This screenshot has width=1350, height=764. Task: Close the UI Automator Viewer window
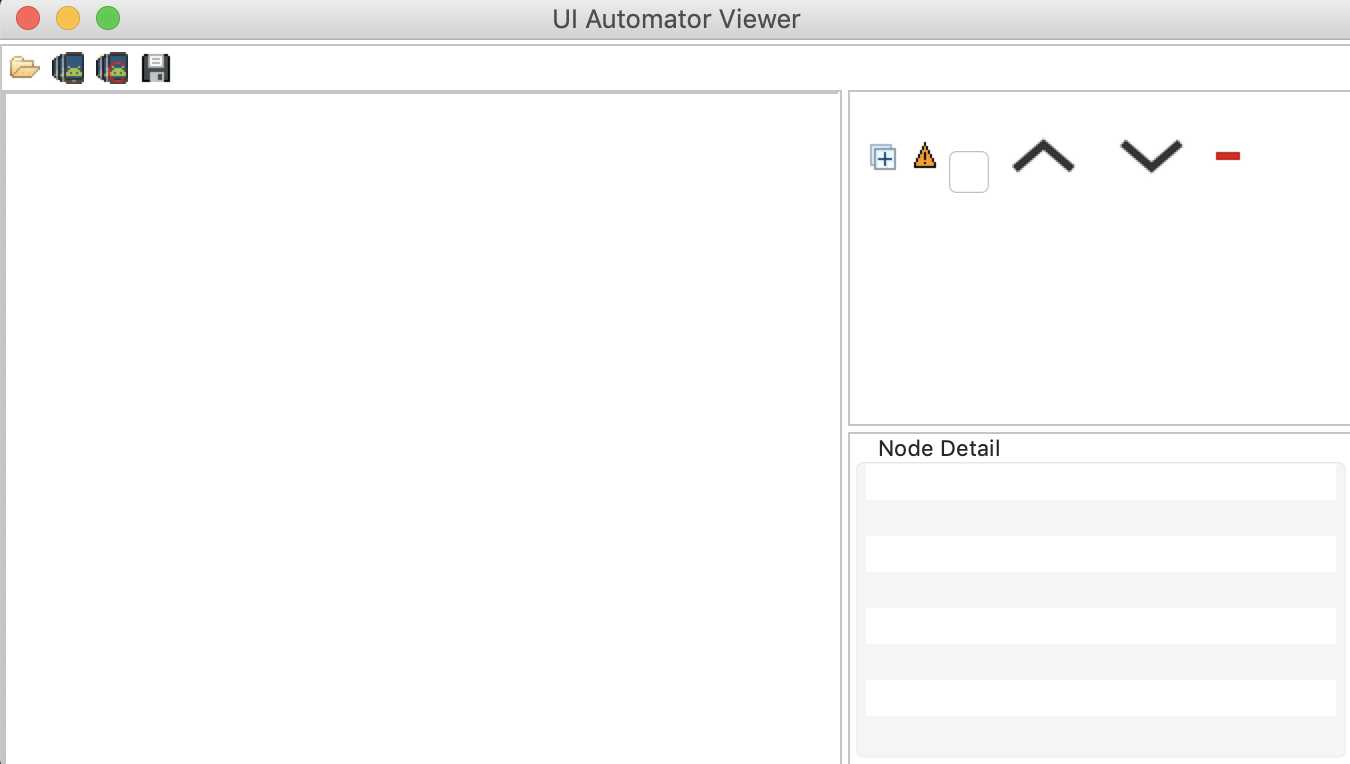click(28, 18)
